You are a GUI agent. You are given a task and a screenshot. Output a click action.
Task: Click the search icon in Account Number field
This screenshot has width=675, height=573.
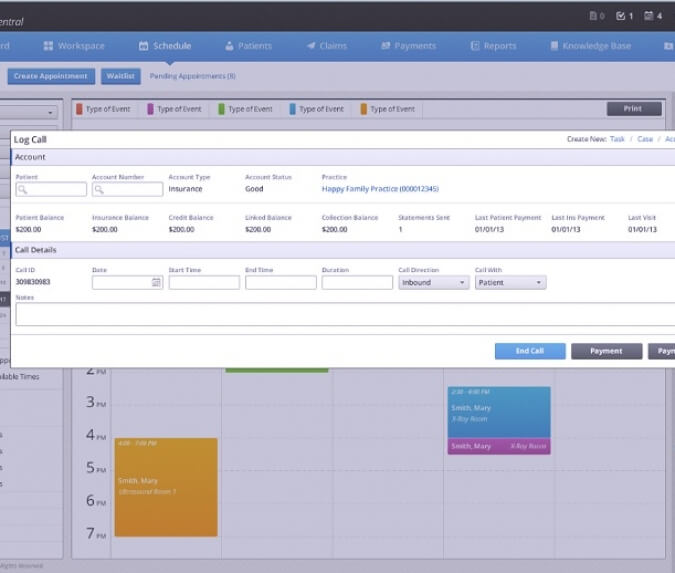coord(99,189)
